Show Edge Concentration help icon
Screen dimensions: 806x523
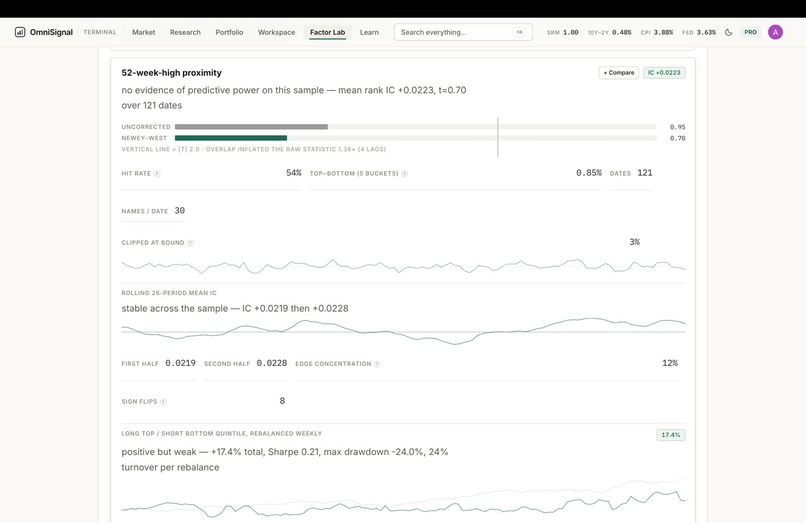[x=377, y=364]
